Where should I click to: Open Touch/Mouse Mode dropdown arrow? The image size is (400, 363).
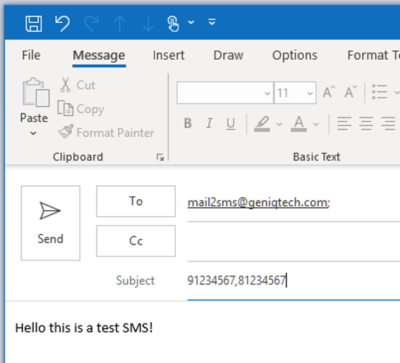point(191,22)
